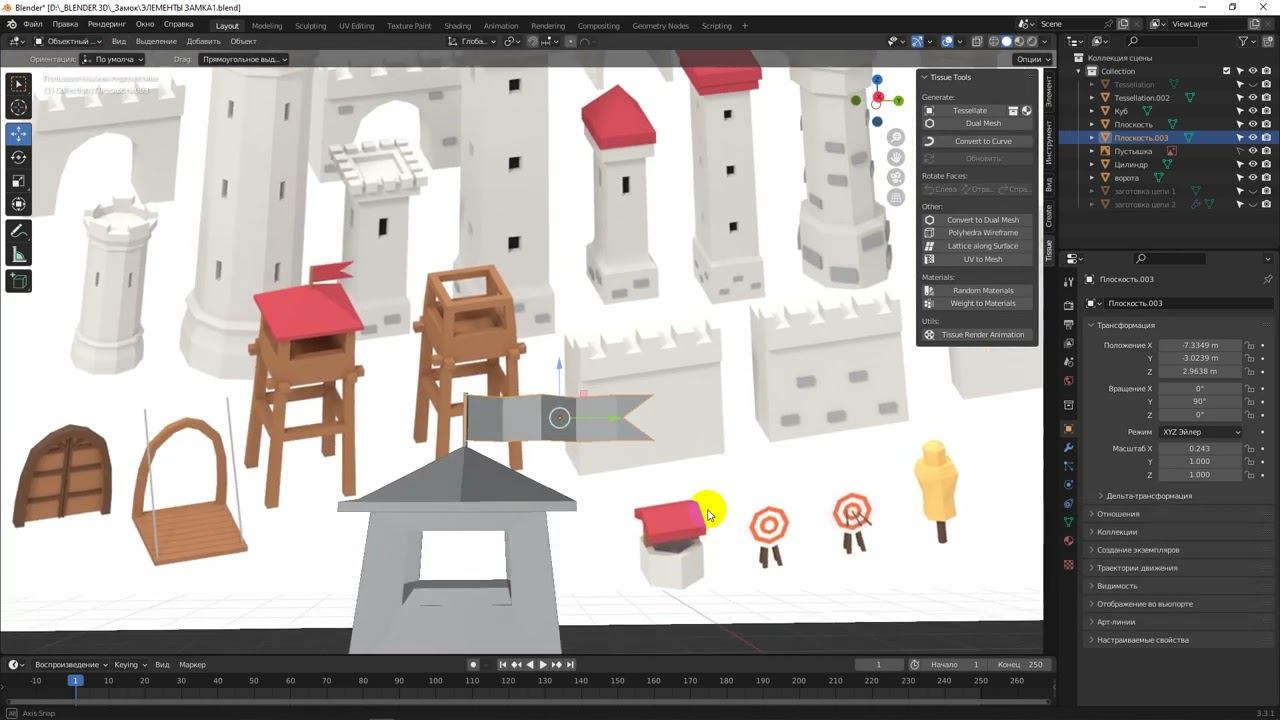This screenshot has height=720, width=1280.
Task: Click the hand pan view gizmo
Action: pos(896,157)
